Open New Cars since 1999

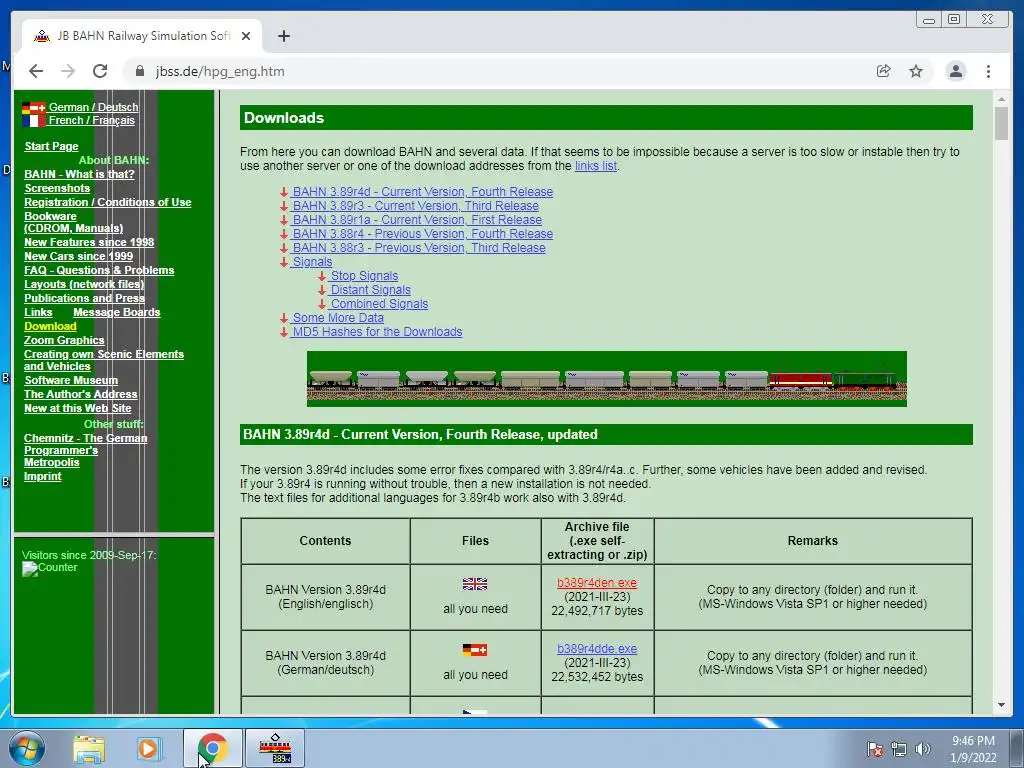click(x=78, y=257)
